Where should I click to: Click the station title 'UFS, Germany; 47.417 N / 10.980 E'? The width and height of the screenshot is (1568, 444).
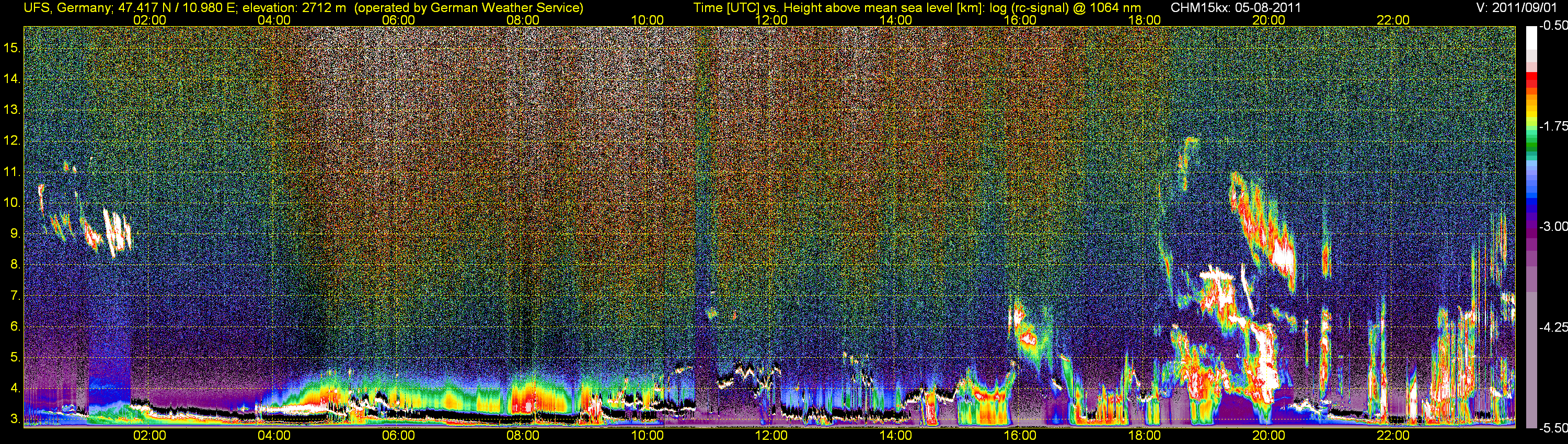[131, 8]
